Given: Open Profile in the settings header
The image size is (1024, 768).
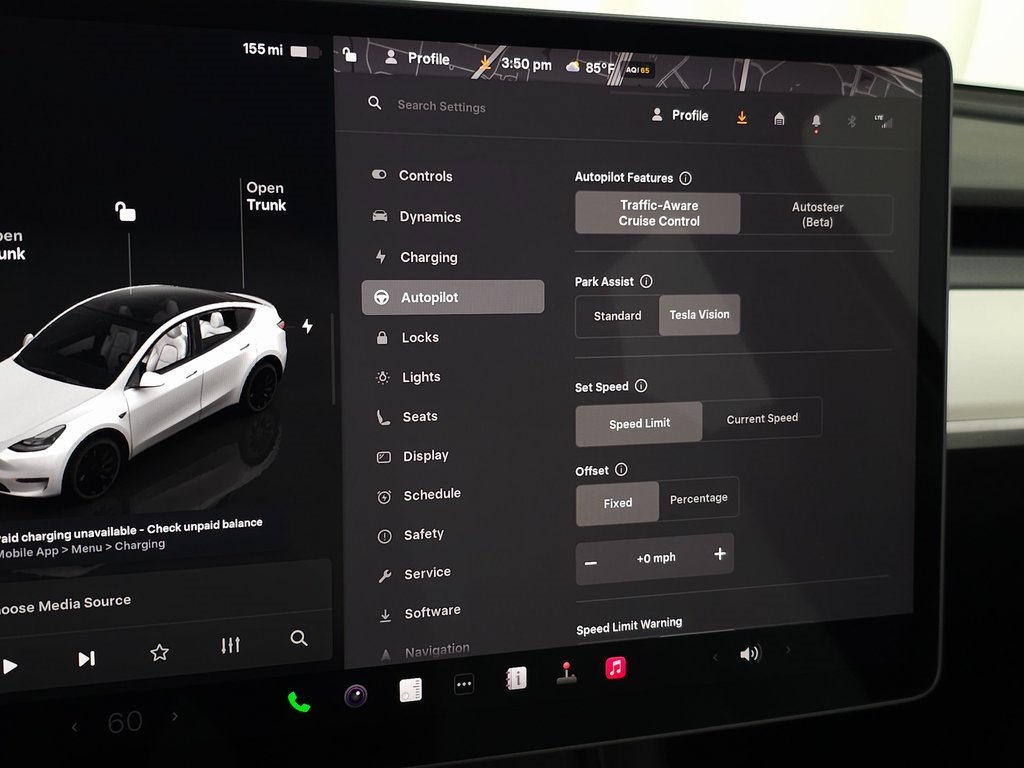Looking at the screenshot, I should click(680, 116).
